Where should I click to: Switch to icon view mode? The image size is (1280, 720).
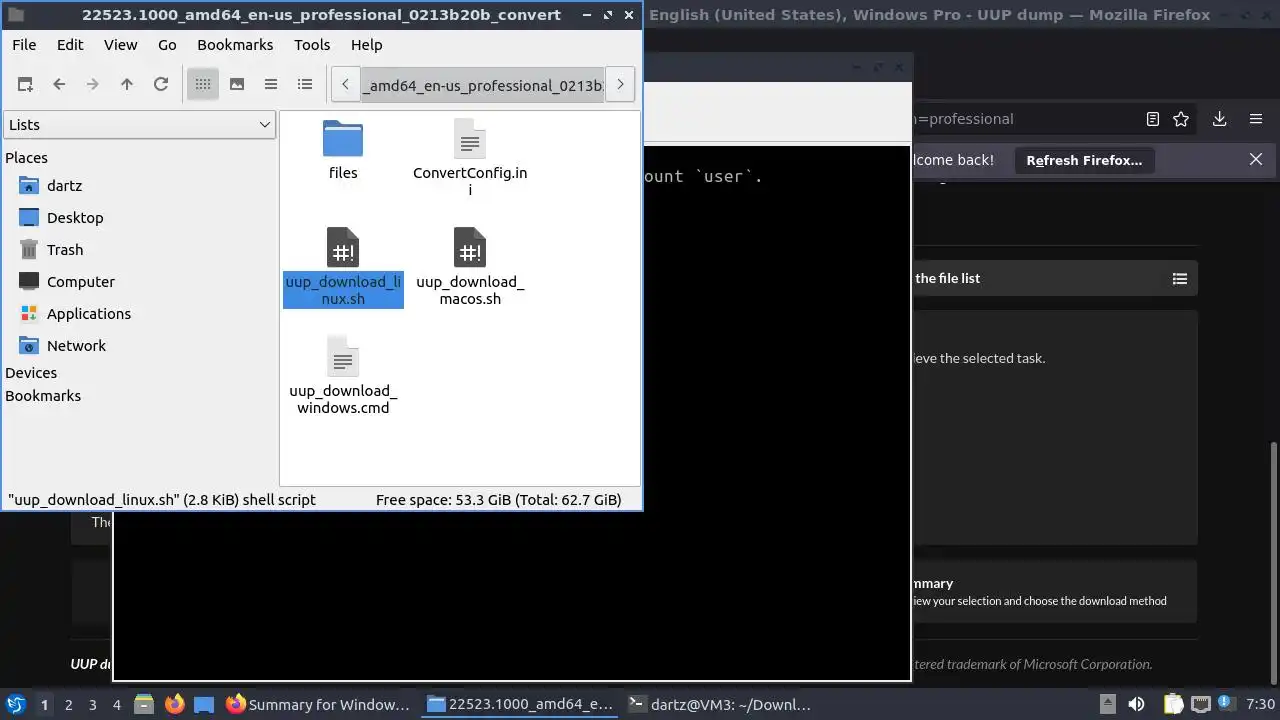point(203,85)
